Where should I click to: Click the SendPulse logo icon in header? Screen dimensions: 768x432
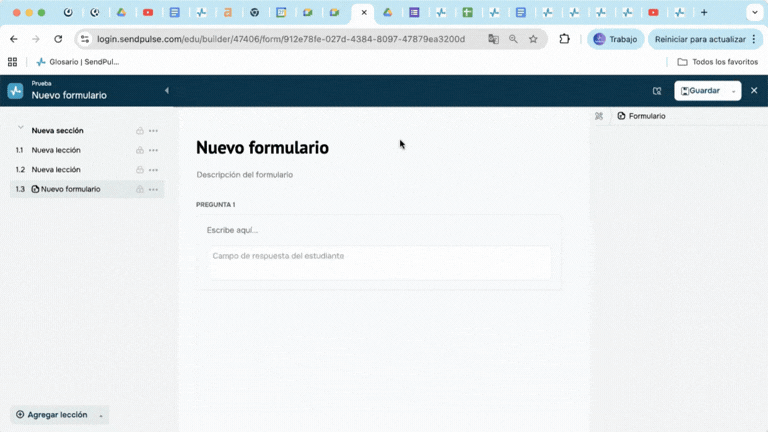15,91
